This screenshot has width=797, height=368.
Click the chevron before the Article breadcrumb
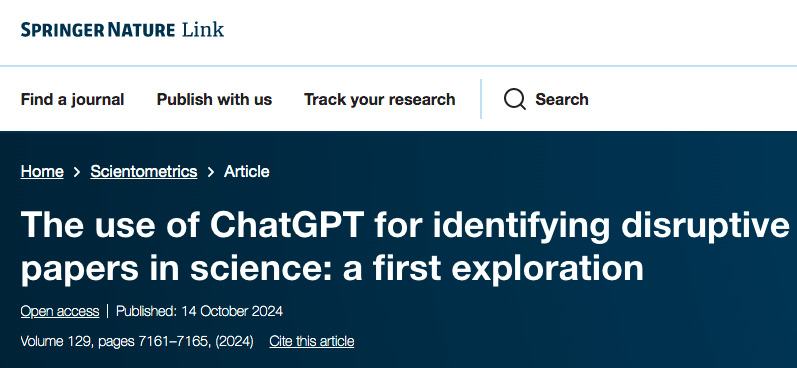coord(210,172)
